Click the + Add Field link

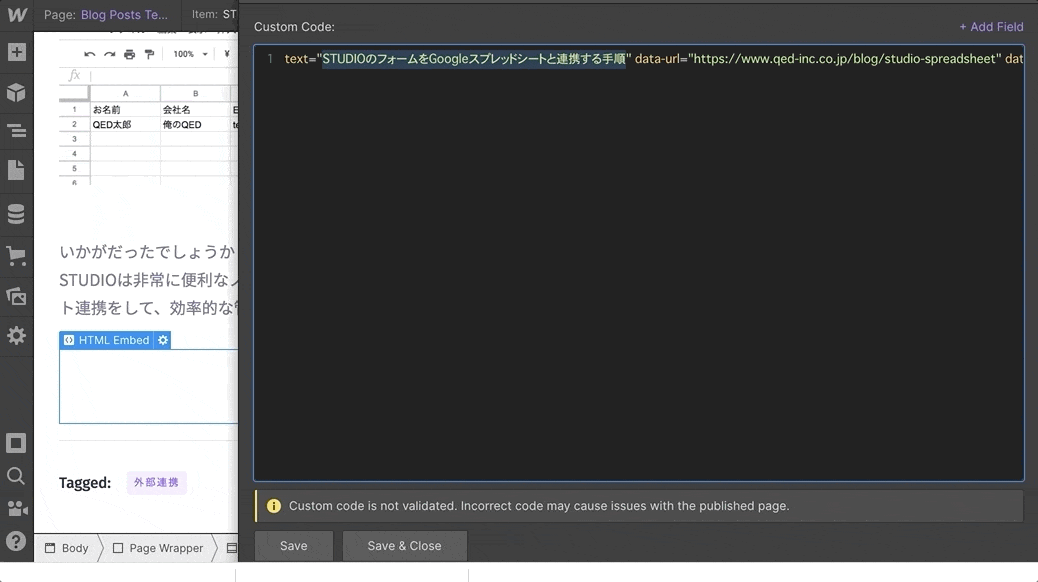click(991, 27)
